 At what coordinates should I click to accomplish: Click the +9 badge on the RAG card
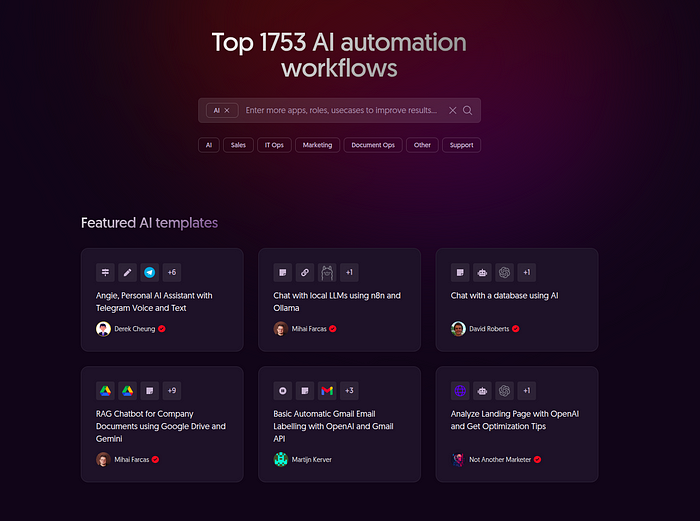pos(172,391)
